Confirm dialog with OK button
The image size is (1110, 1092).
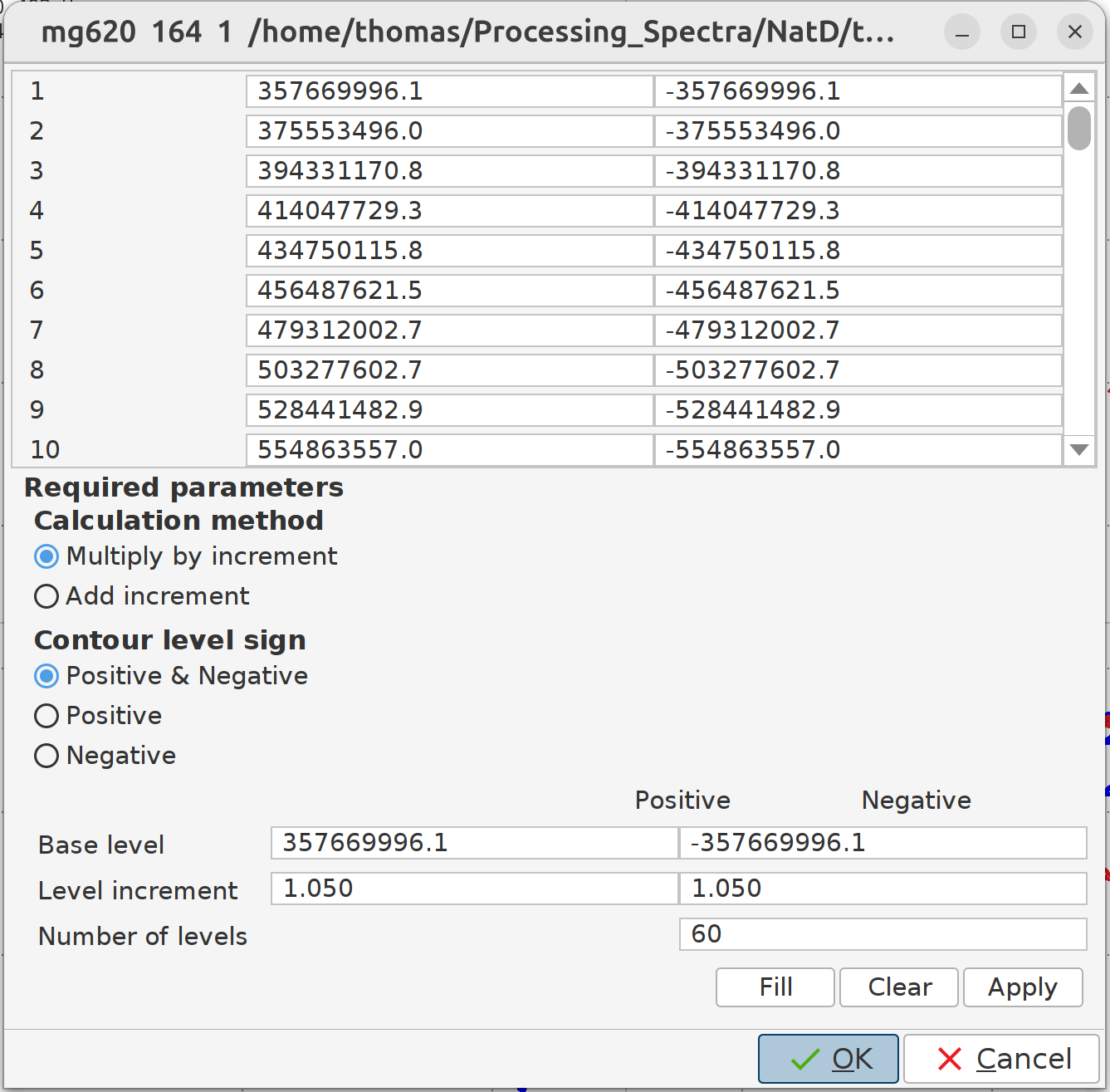828,1059
